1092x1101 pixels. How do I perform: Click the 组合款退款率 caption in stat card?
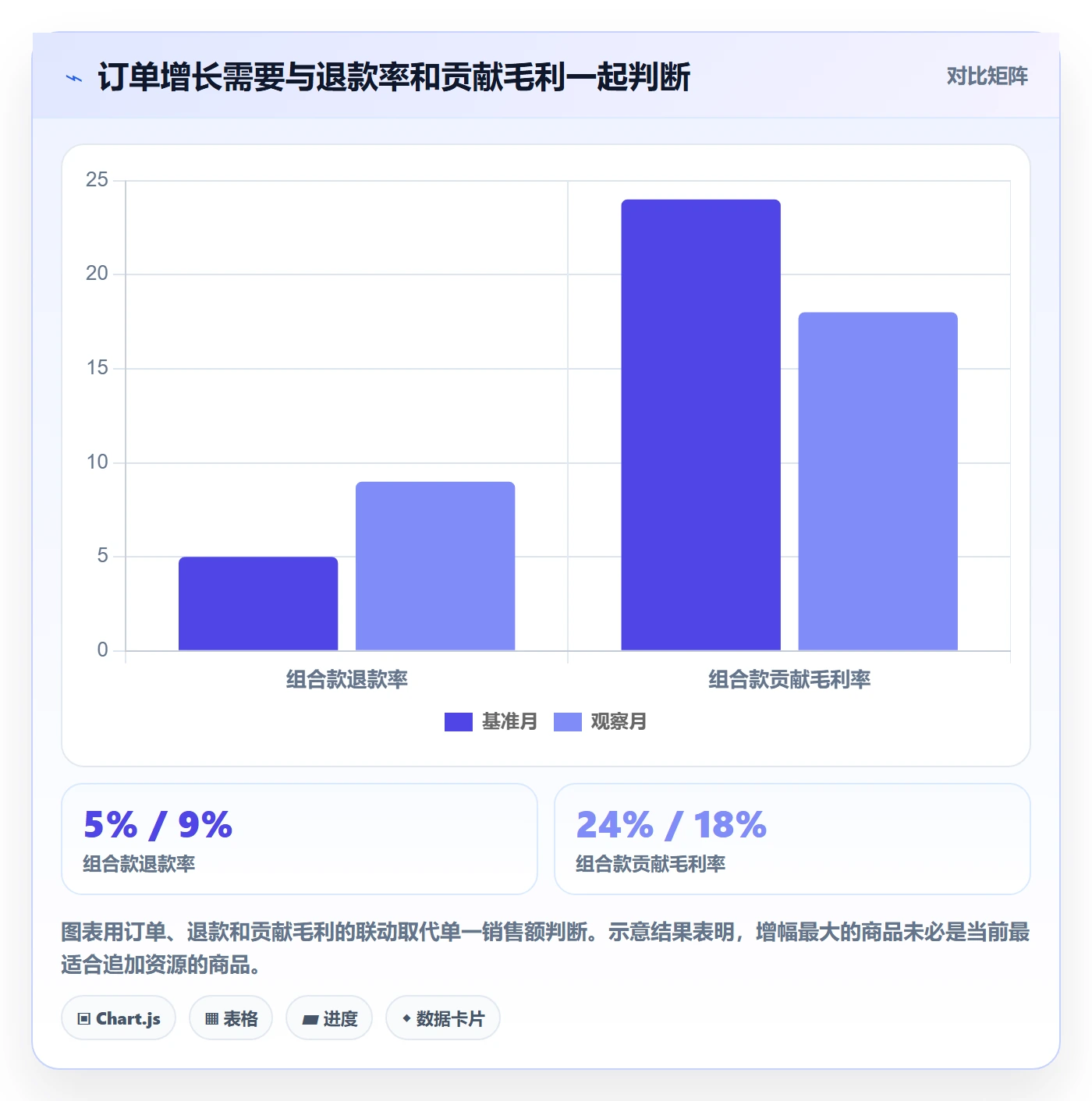click(140, 864)
